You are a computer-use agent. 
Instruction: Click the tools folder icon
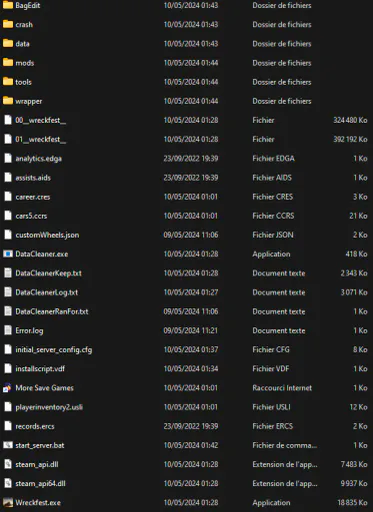[8, 82]
